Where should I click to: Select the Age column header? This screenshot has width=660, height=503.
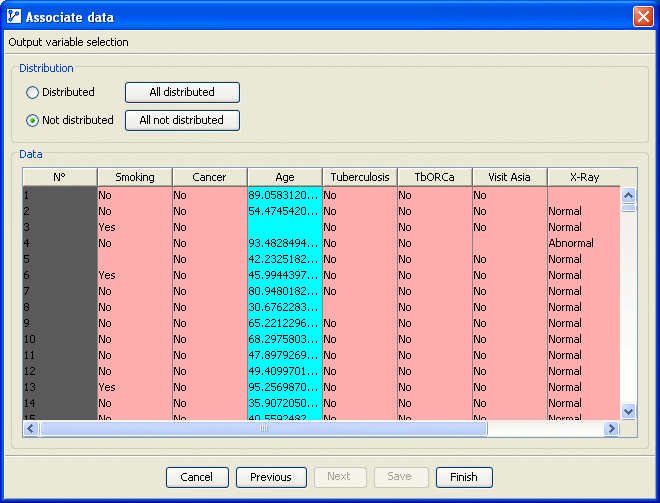coord(285,177)
